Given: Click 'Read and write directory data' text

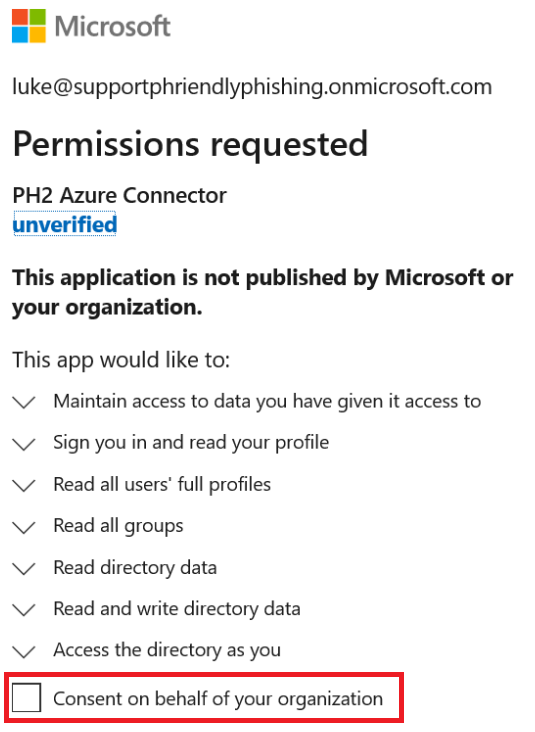Looking at the screenshot, I should (177, 609).
